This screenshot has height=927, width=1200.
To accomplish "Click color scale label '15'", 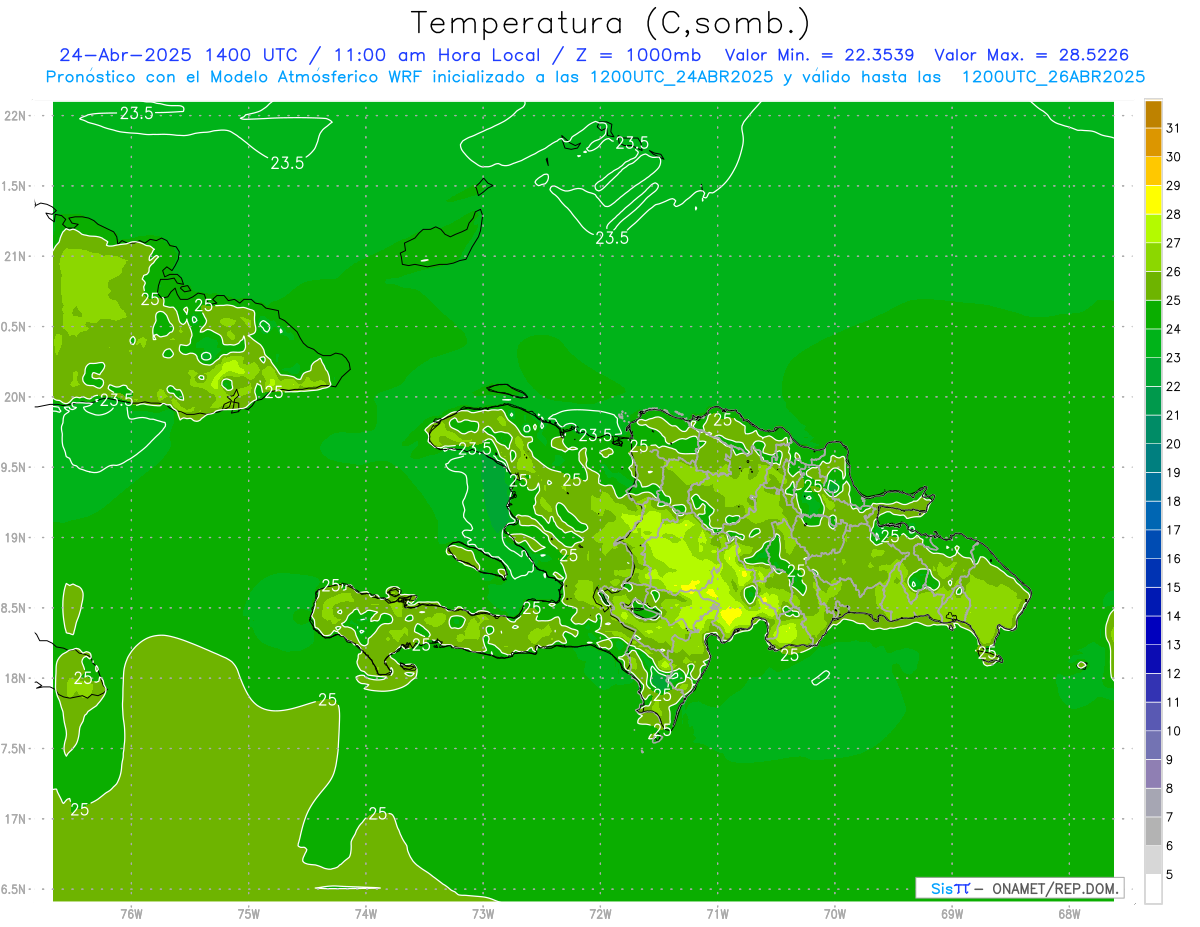I will 1174,587.
